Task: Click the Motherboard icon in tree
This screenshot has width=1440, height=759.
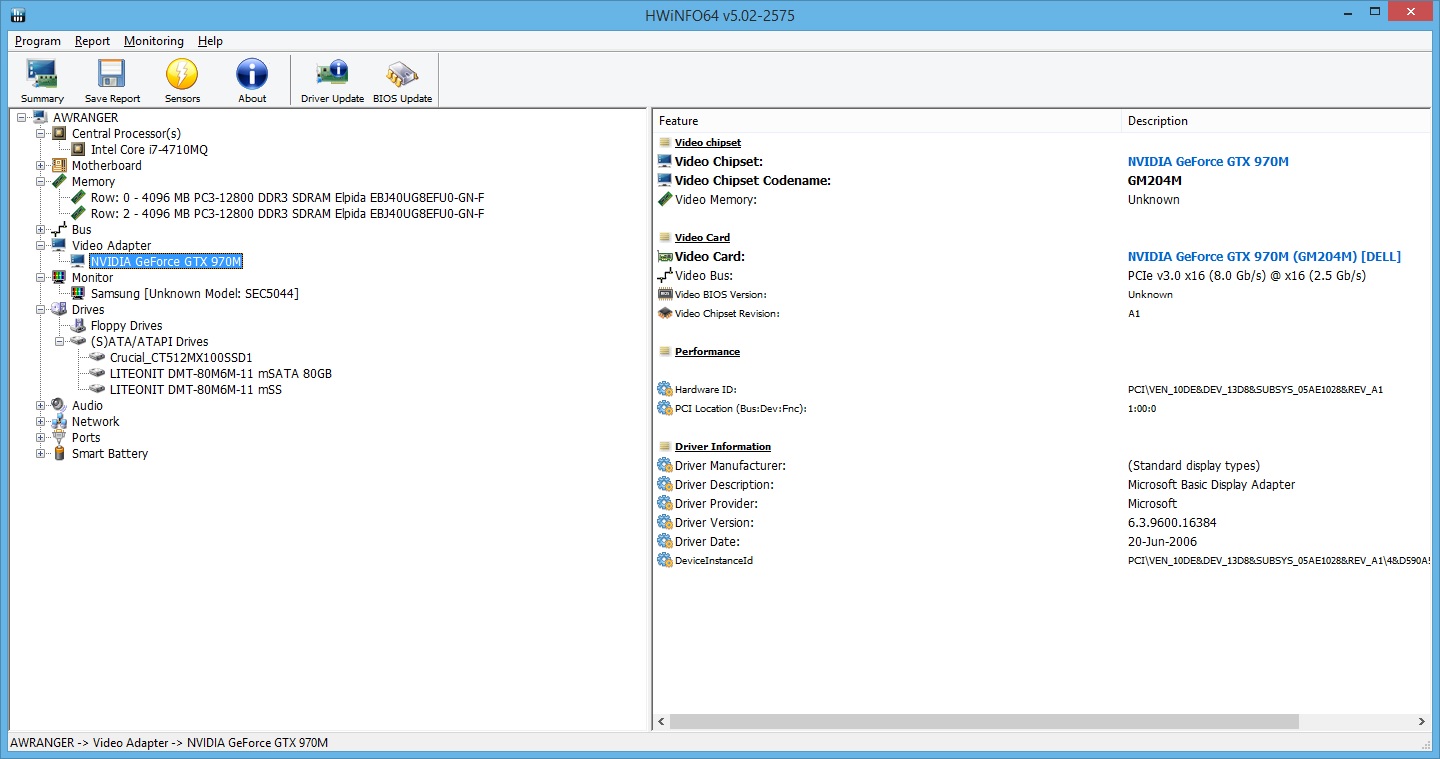Action: point(59,166)
